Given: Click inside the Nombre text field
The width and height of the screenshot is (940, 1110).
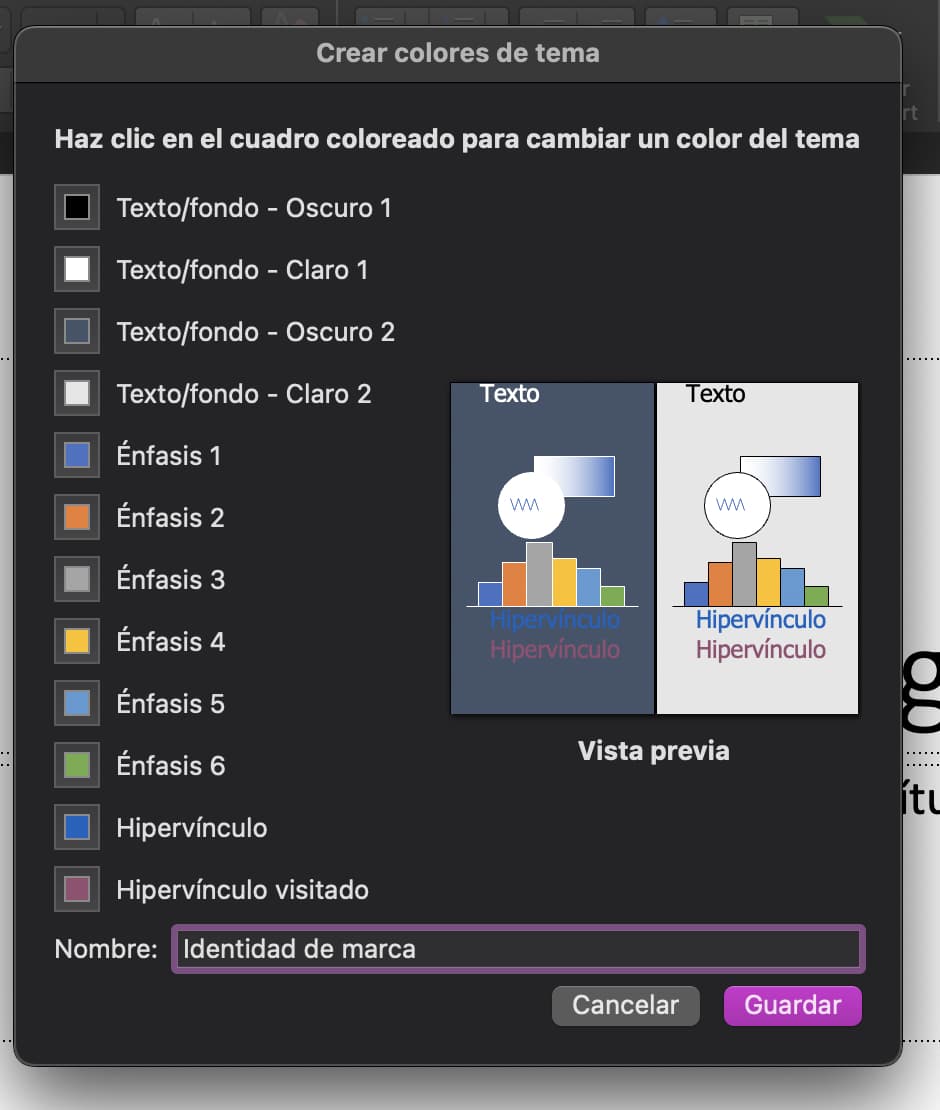Looking at the screenshot, I should tap(516, 948).
